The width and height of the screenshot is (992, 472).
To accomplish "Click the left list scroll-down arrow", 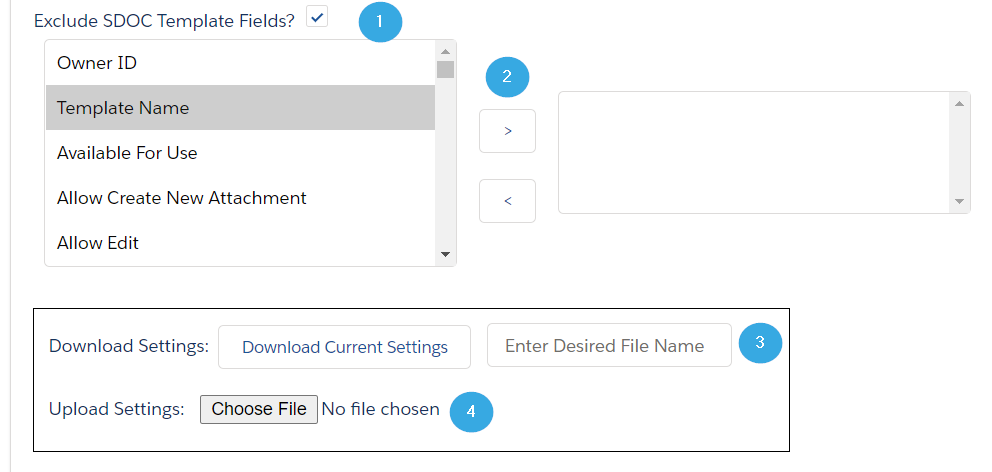I will [445, 254].
